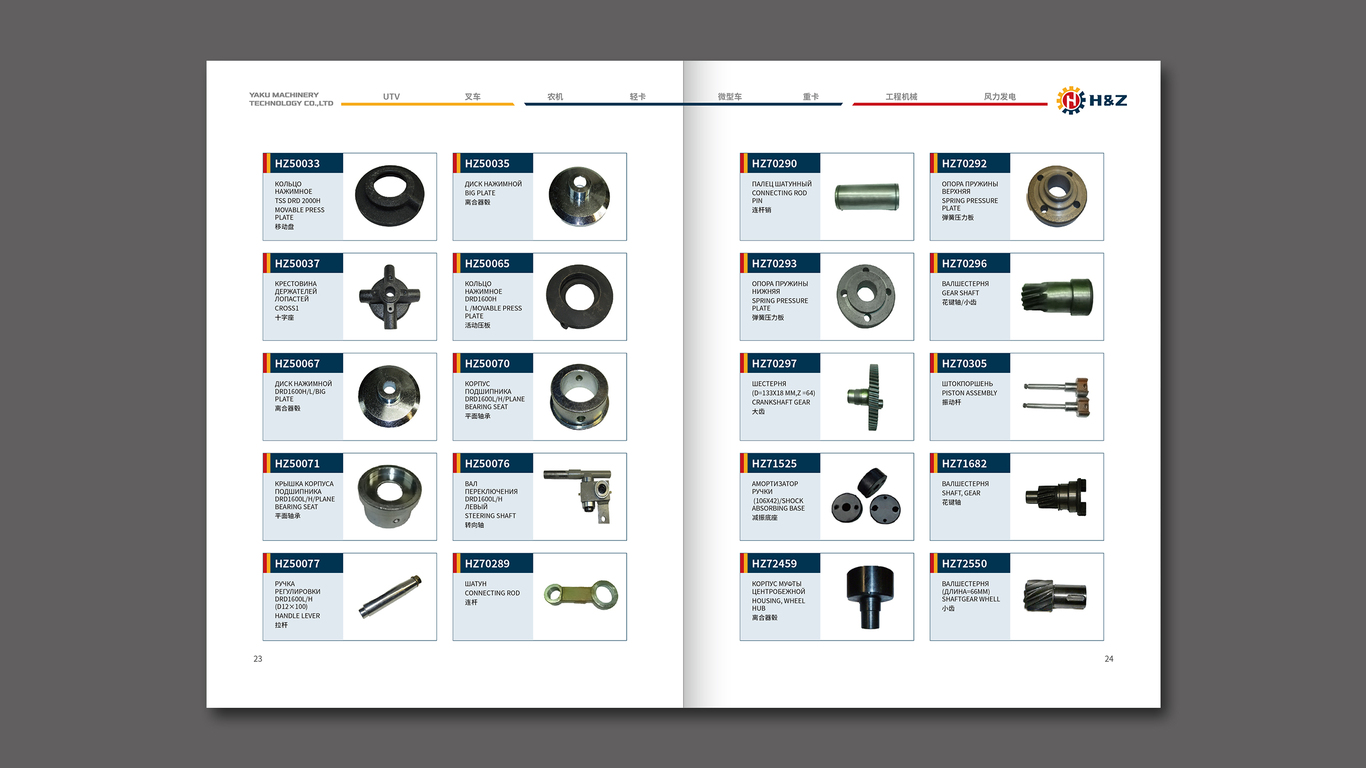Open the HZ50071 bearing seat photo

(389, 496)
